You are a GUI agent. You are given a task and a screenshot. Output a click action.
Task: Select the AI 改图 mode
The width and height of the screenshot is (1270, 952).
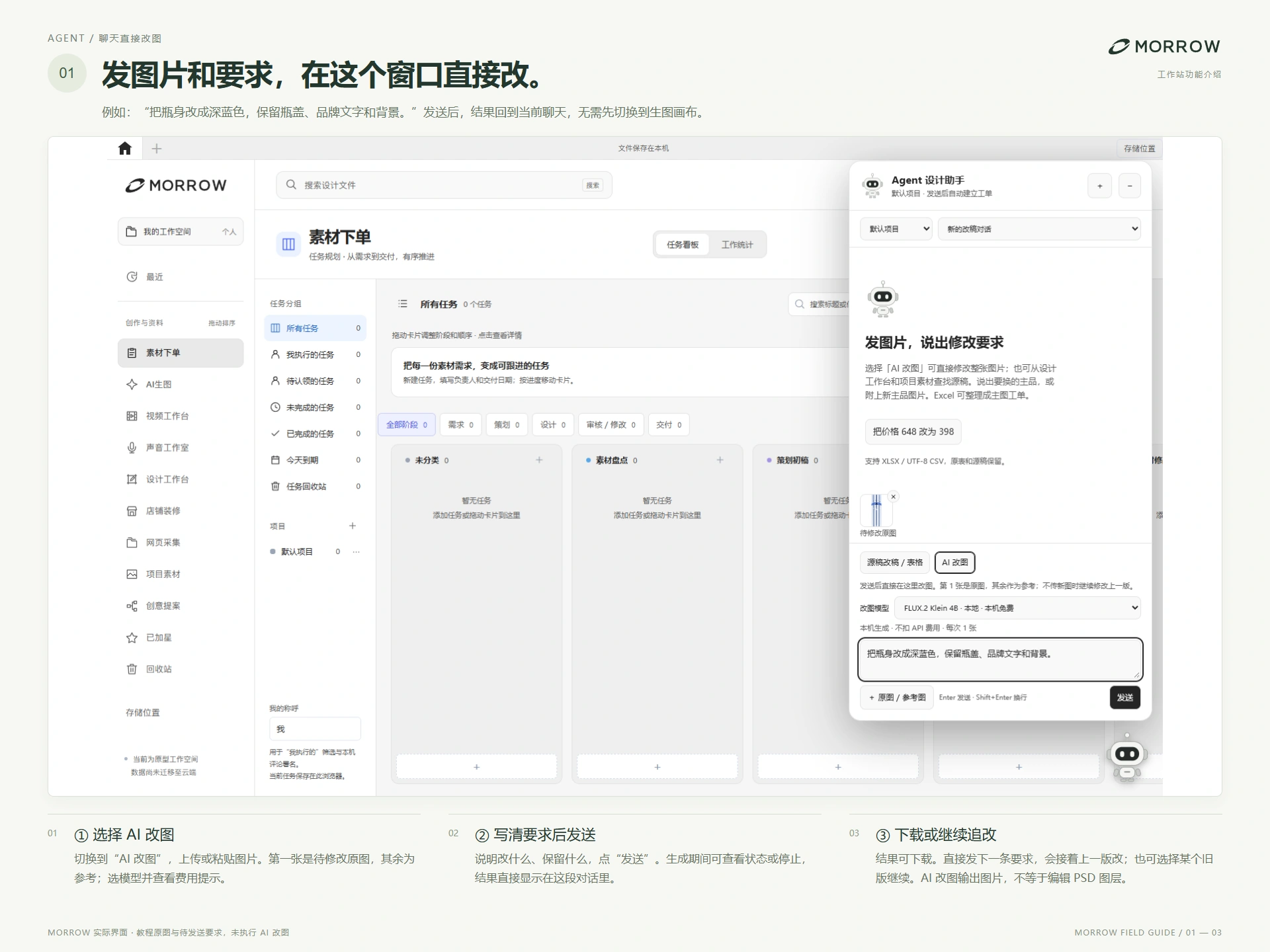pyautogui.click(x=954, y=563)
